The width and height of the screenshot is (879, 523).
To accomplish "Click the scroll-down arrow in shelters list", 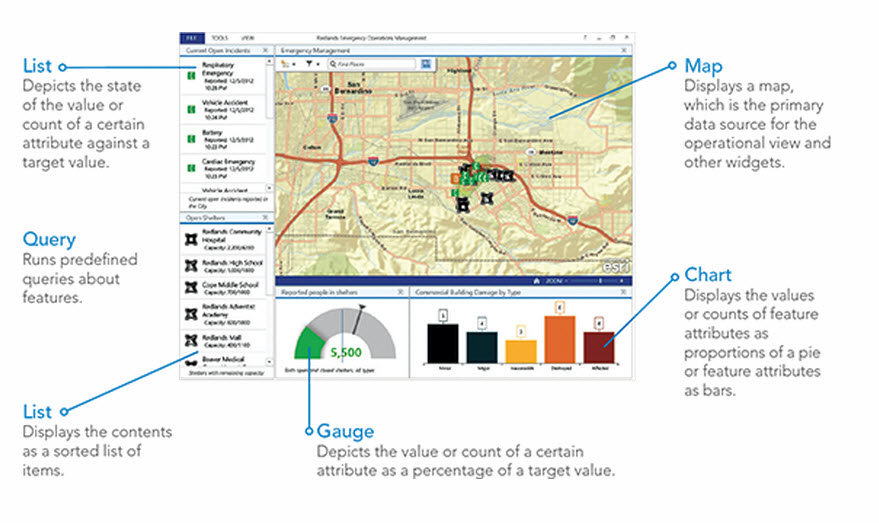I will [269, 362].
